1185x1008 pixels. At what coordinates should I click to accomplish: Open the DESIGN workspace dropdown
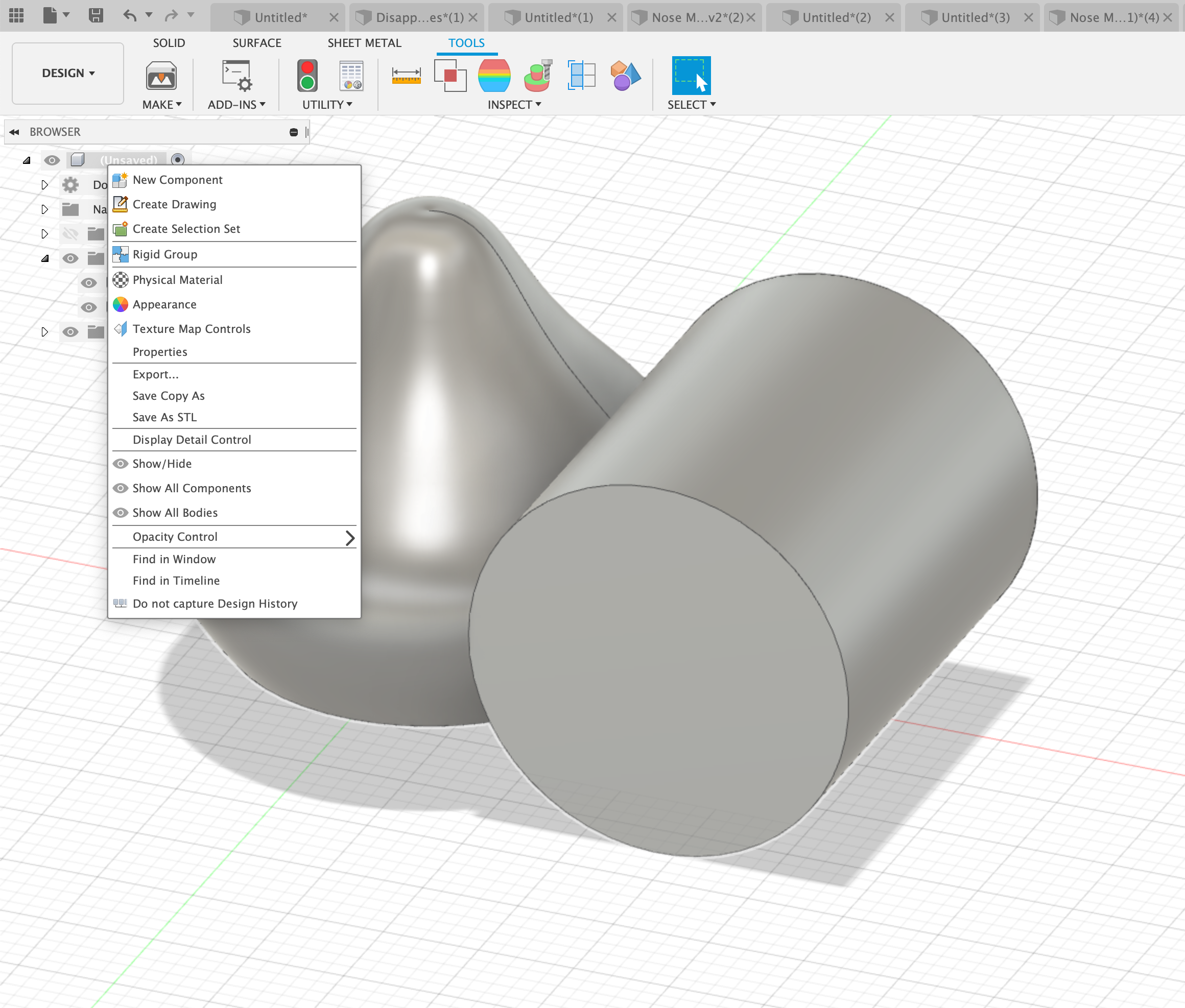pyautogui.click(x=68, y=73)
